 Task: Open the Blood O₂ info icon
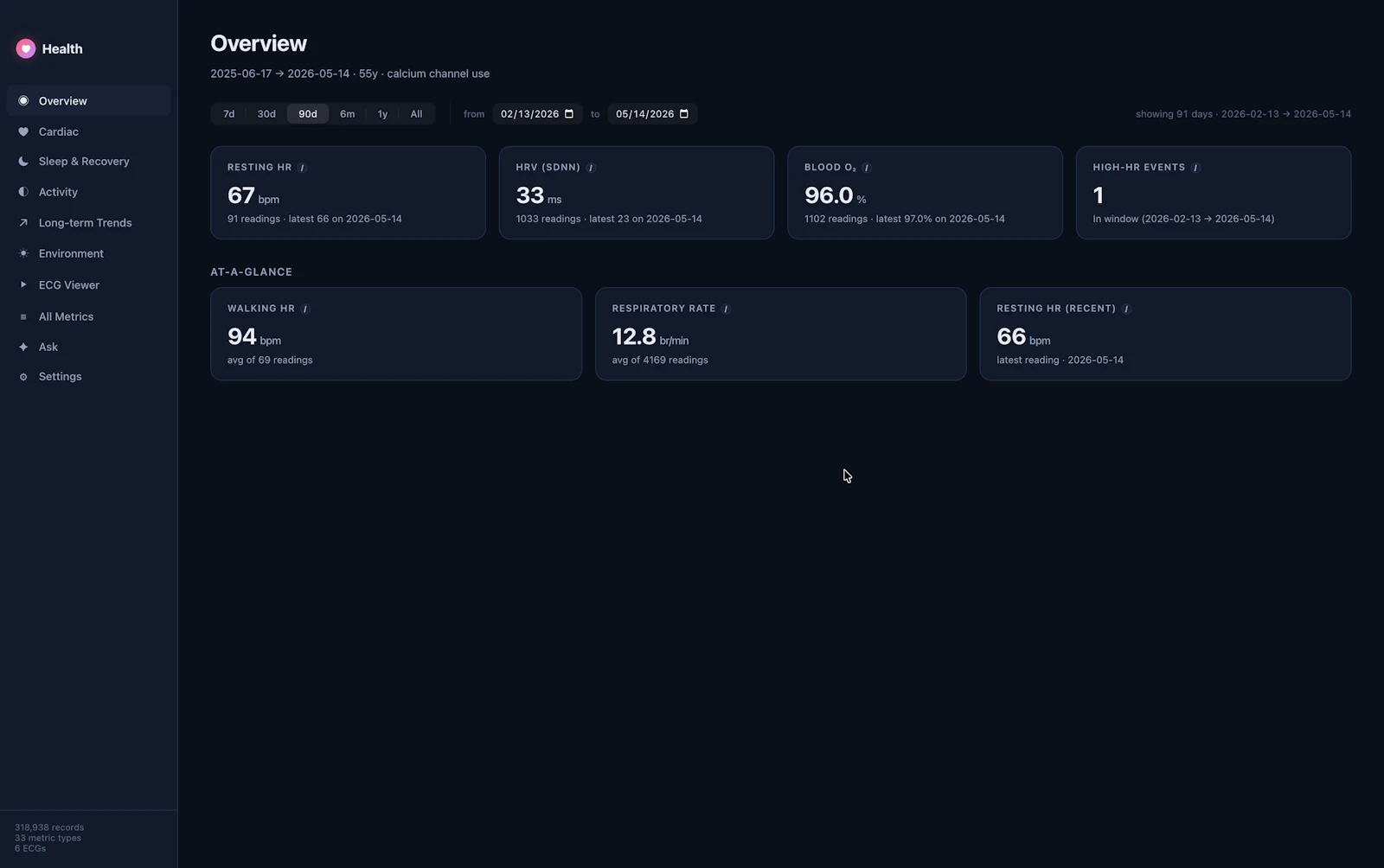tap(866, 168)
